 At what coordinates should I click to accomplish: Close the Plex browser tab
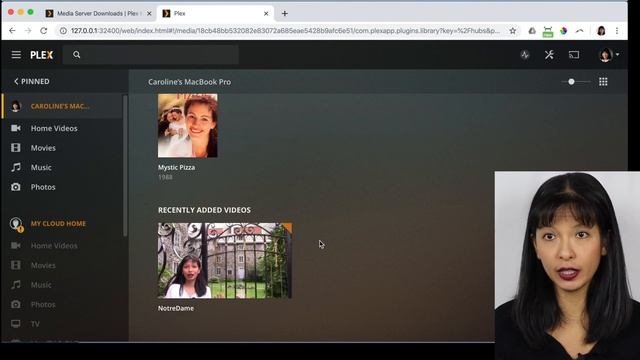266,13
